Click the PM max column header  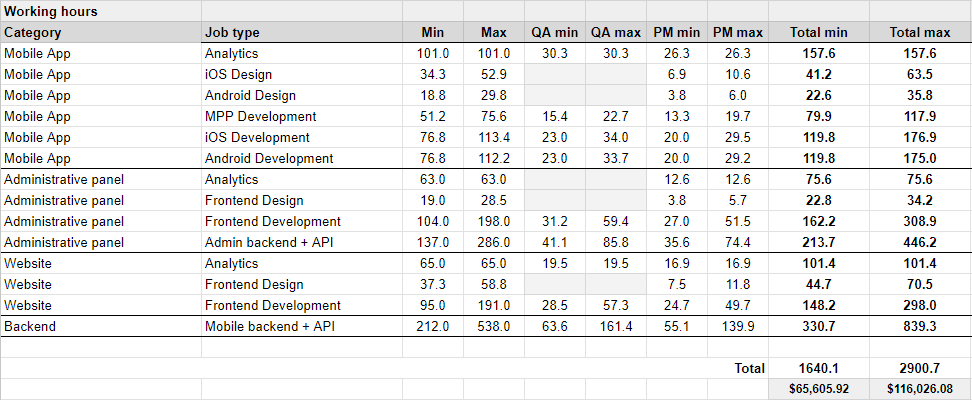(x=738, y=32)
